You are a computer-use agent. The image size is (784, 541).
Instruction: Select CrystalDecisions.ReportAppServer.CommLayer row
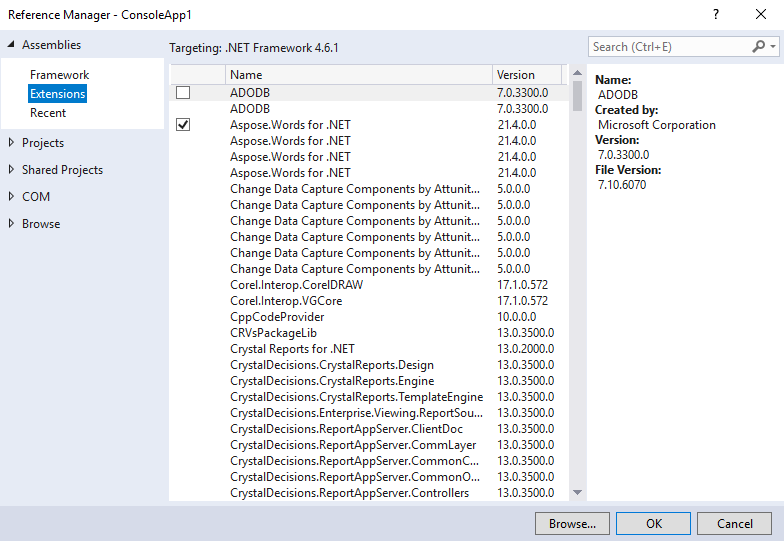click(368, 444)
